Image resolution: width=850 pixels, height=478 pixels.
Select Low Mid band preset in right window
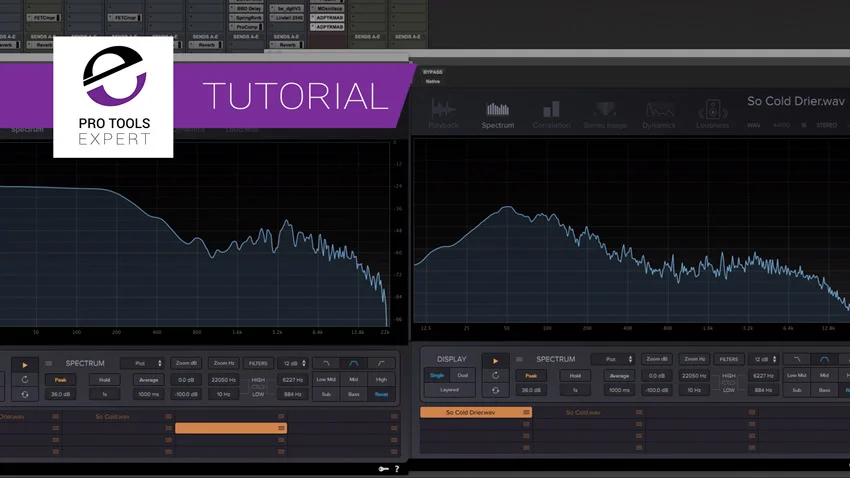(797, 375)
